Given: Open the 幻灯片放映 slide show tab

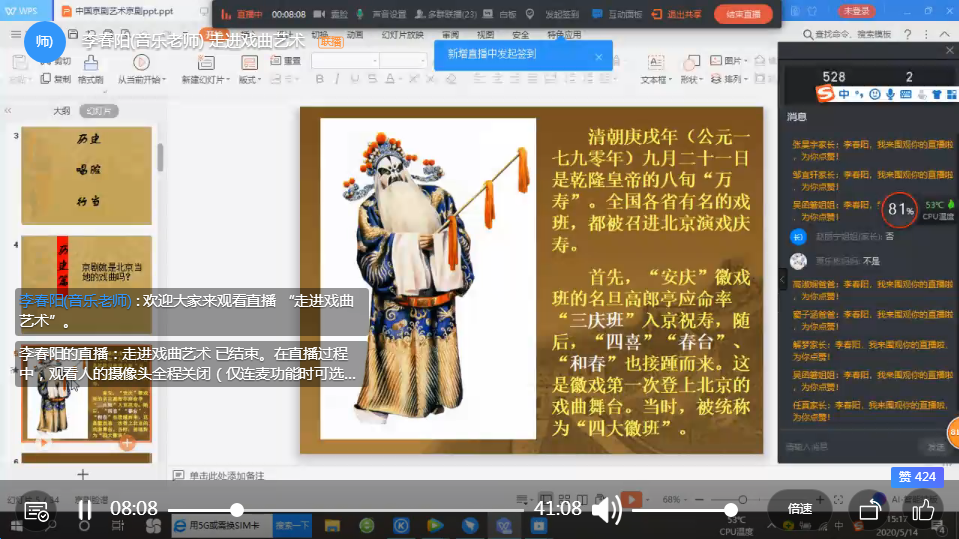Looking at the screenshot, I should pos(402,35).
